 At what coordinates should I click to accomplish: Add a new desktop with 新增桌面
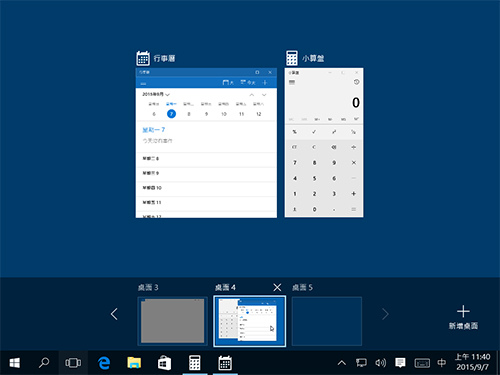[463, 317]
